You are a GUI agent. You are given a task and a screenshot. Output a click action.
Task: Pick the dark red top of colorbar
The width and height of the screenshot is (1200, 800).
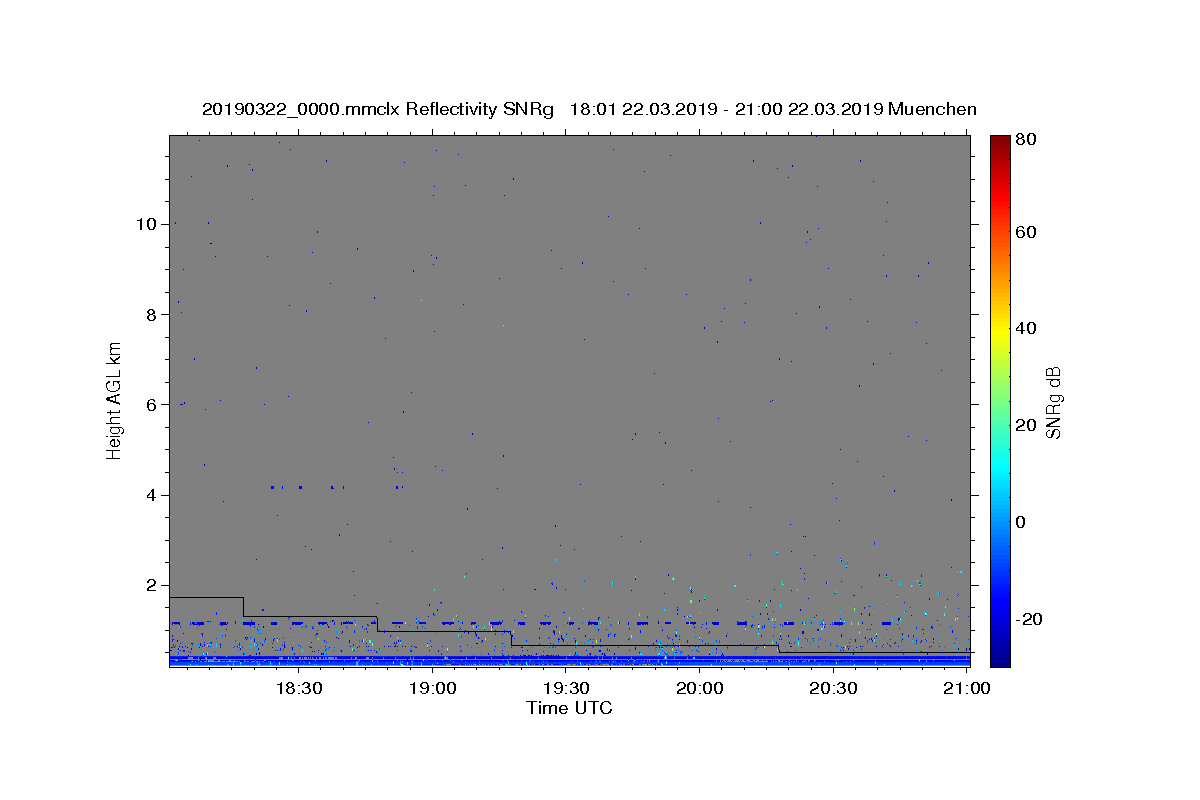click(x=1000, y=142)
